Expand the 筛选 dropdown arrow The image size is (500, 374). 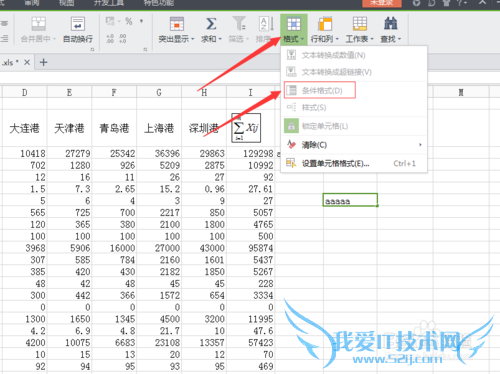click(x=247, y=39)
